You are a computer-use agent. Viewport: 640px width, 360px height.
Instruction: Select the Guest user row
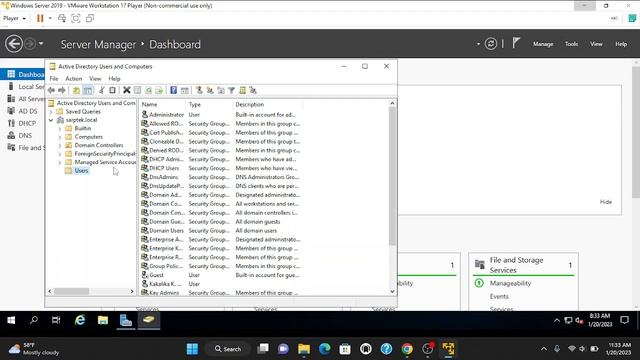point(220,275)
